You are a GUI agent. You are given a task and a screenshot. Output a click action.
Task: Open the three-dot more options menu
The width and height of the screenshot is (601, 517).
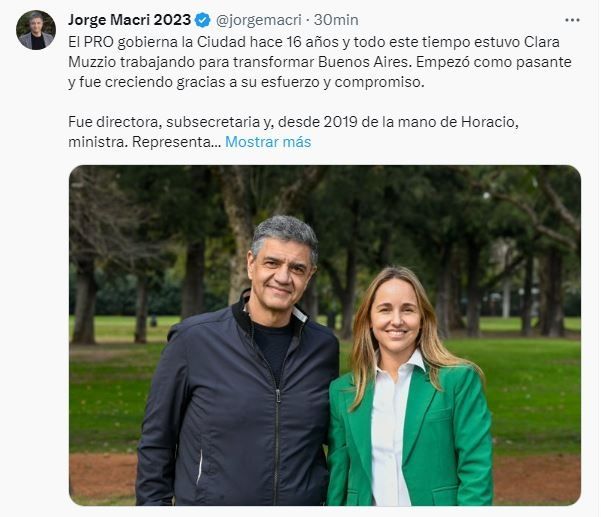click(572, 20)
